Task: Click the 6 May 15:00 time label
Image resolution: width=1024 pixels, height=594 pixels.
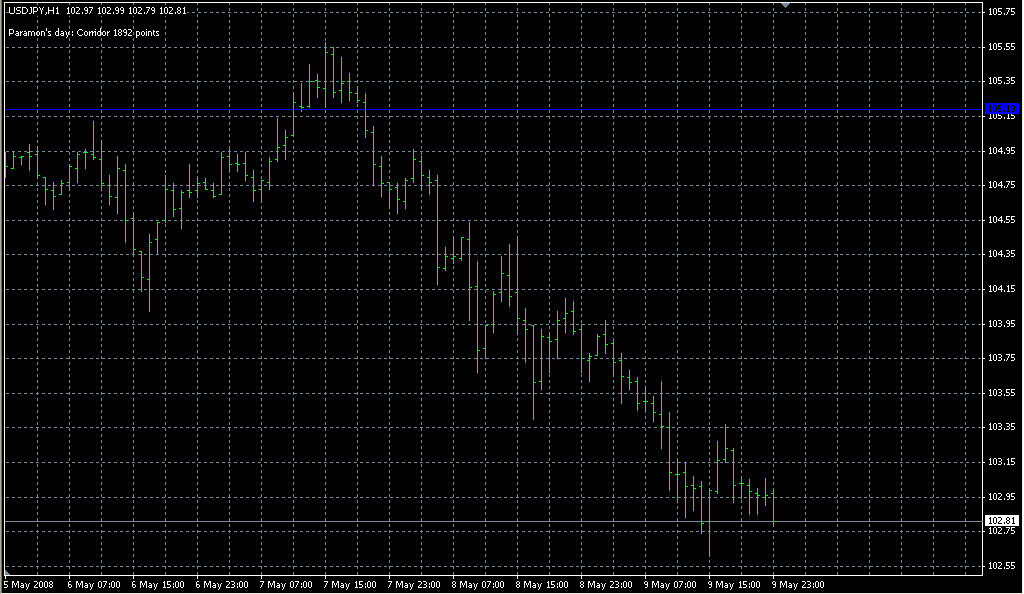Action: click(159, 584)
